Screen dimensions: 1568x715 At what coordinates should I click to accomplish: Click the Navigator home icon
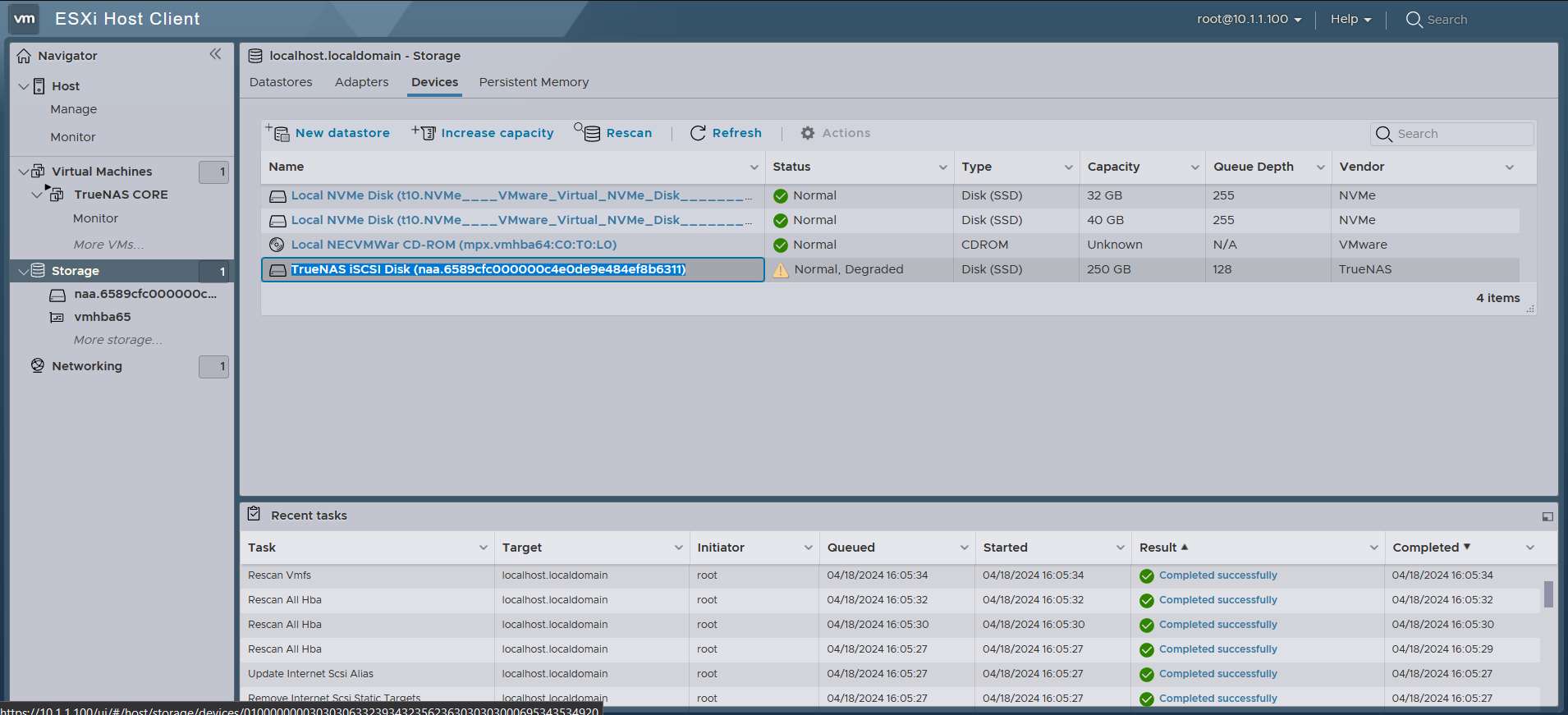point(24,56)
